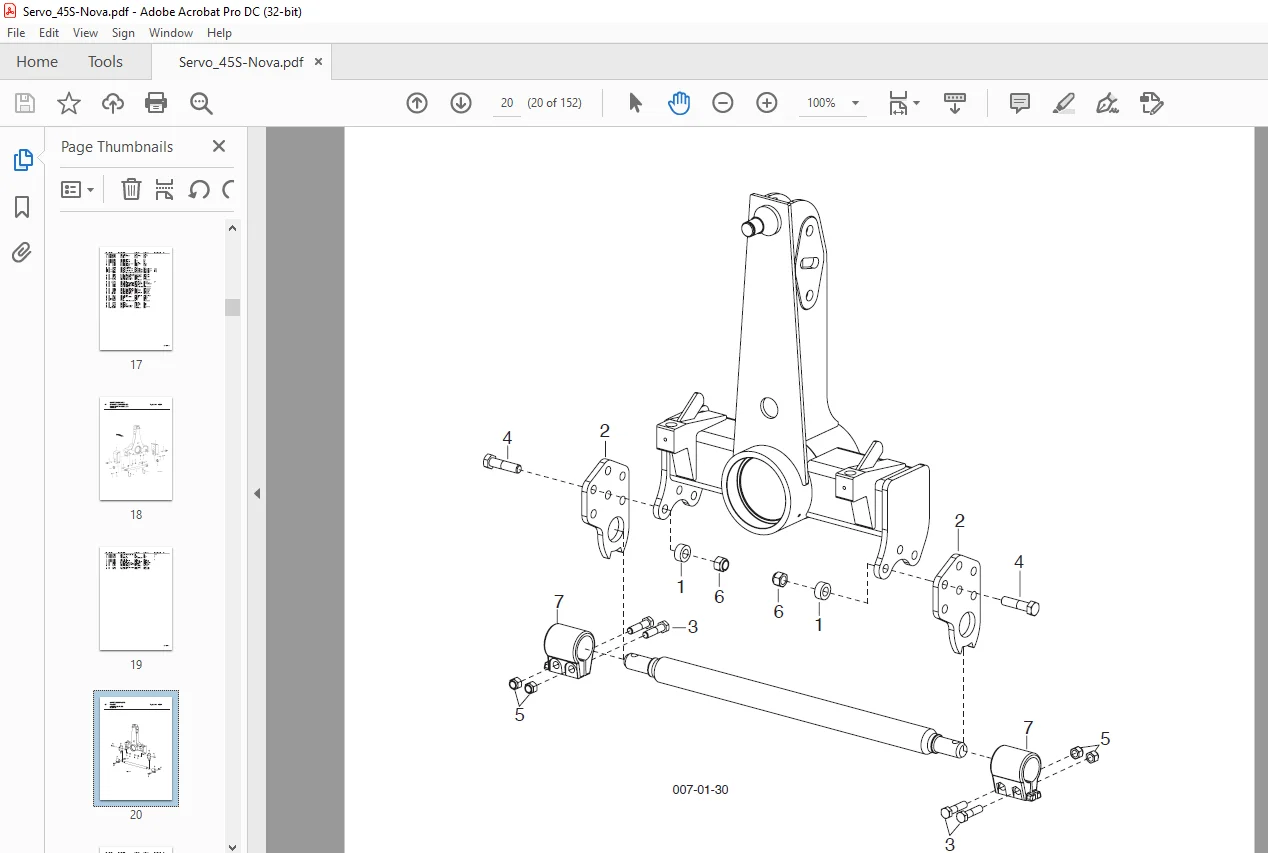Open the Find text magnifier tool
The width and height of the screenshot is (1268, 853).
(x=201, y=103)
